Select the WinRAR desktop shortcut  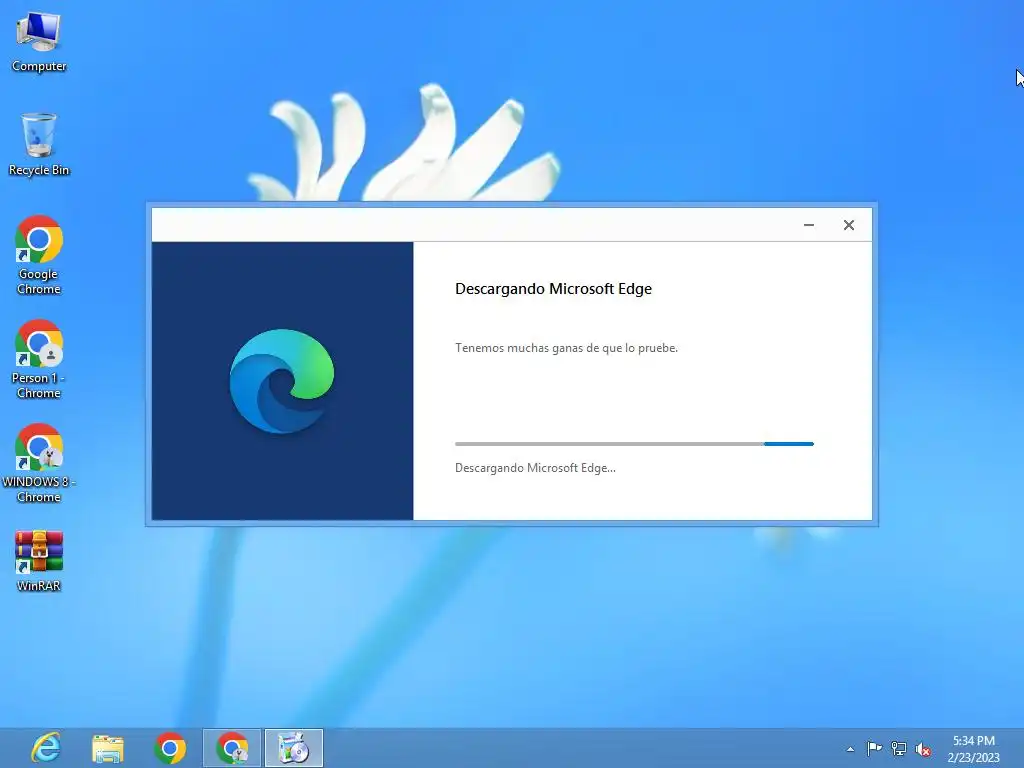tap(39, 561)
